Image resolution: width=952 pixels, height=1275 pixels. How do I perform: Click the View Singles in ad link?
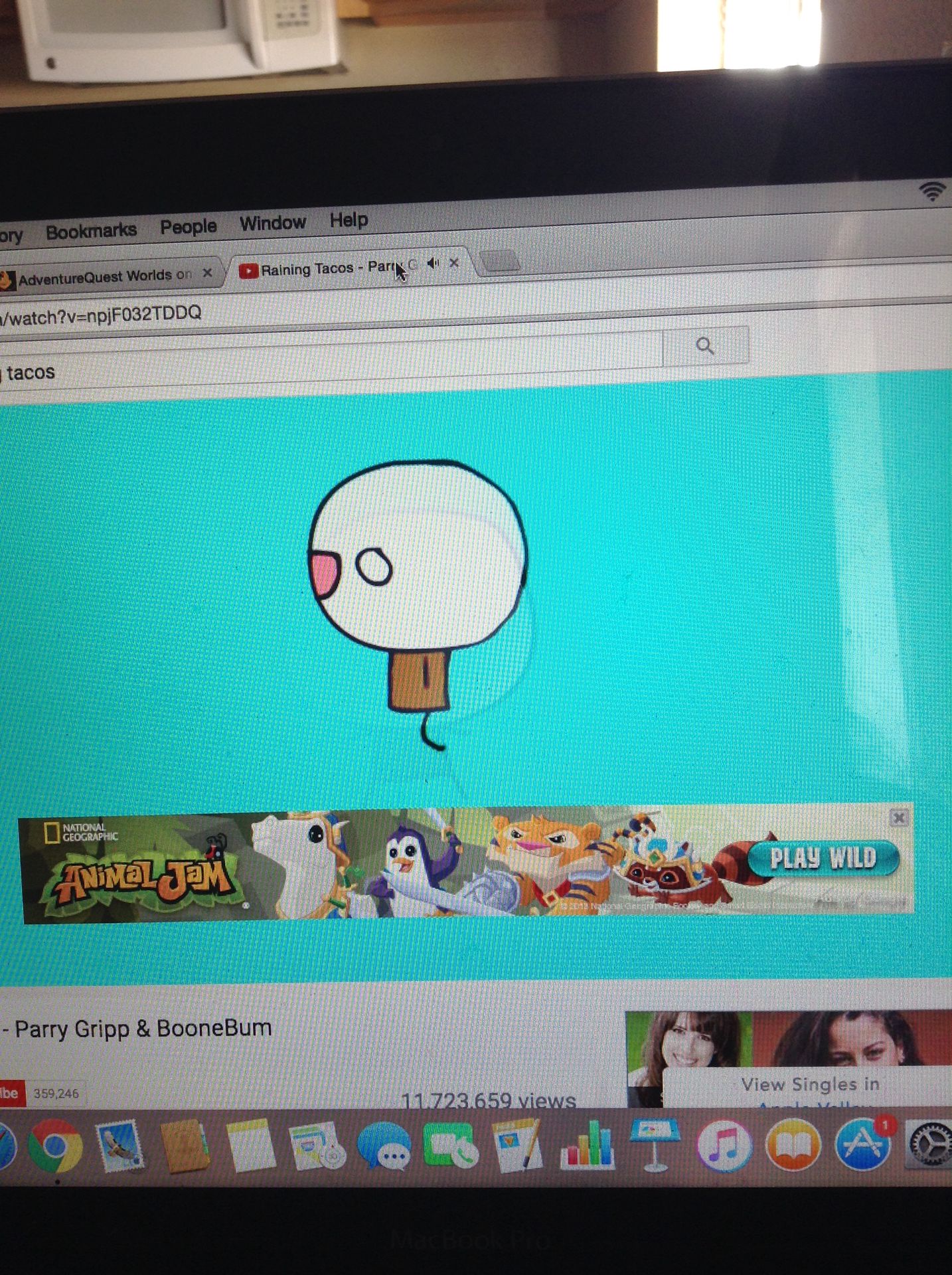(x=810, y=1084)
